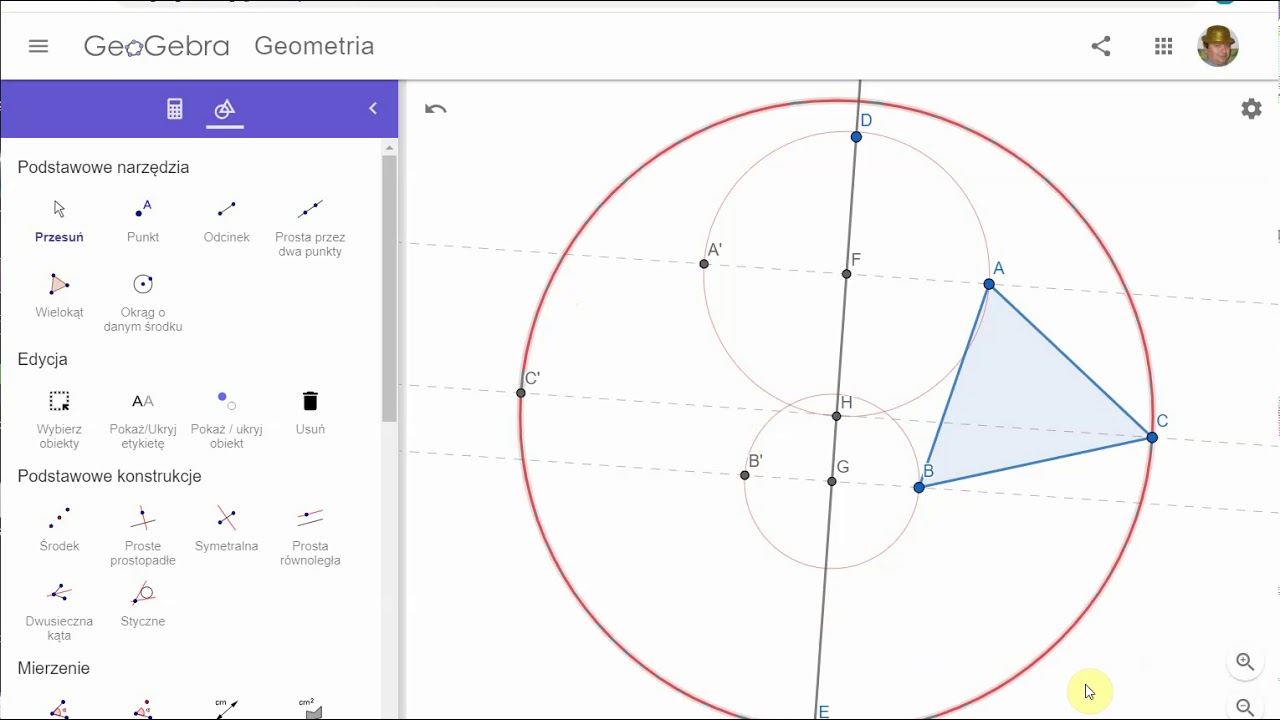Select the Wielokąt polygon tool
1280x720 pixels.
coord(59,296)
